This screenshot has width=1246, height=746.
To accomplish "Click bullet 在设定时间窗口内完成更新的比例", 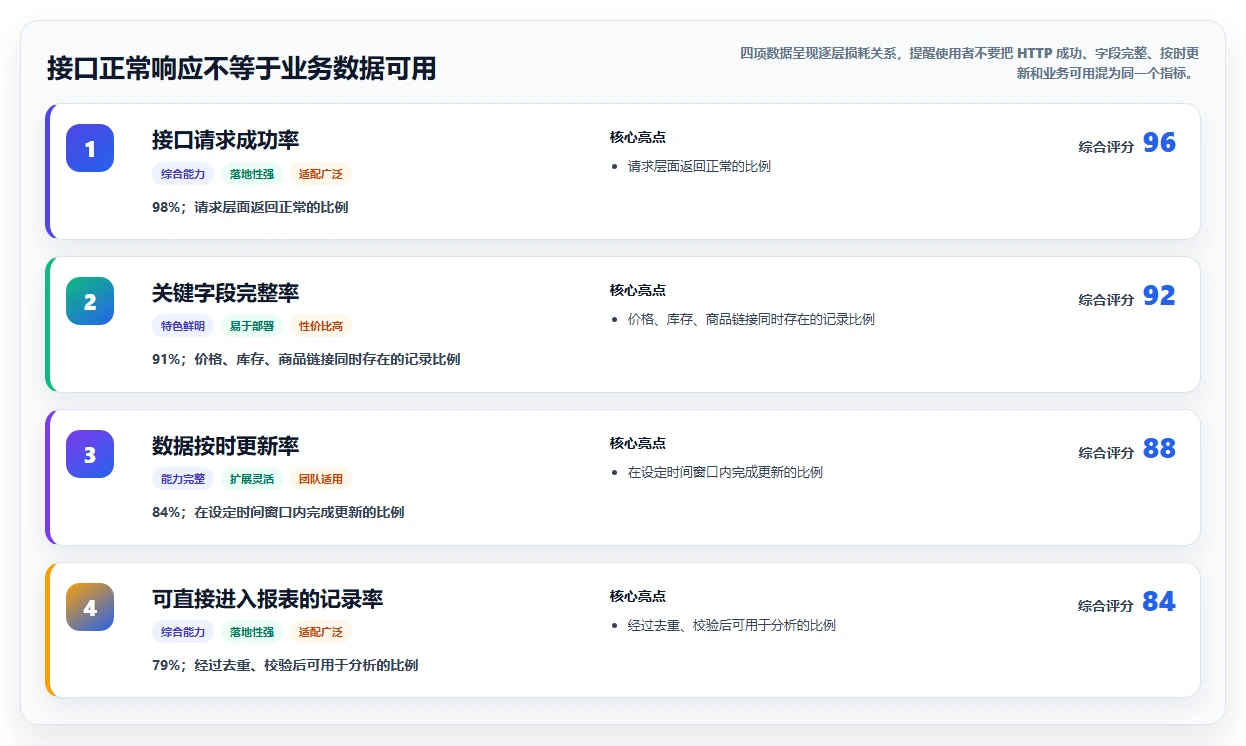I will tap(725, 472).
